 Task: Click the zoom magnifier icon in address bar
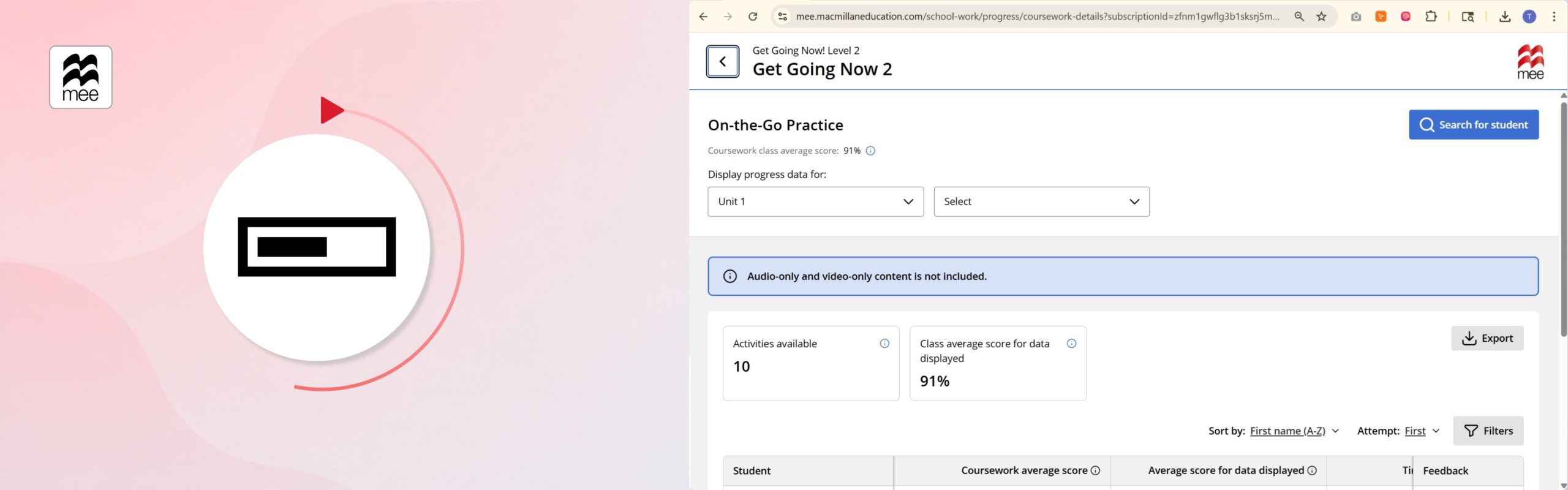tap(1298, 17)
